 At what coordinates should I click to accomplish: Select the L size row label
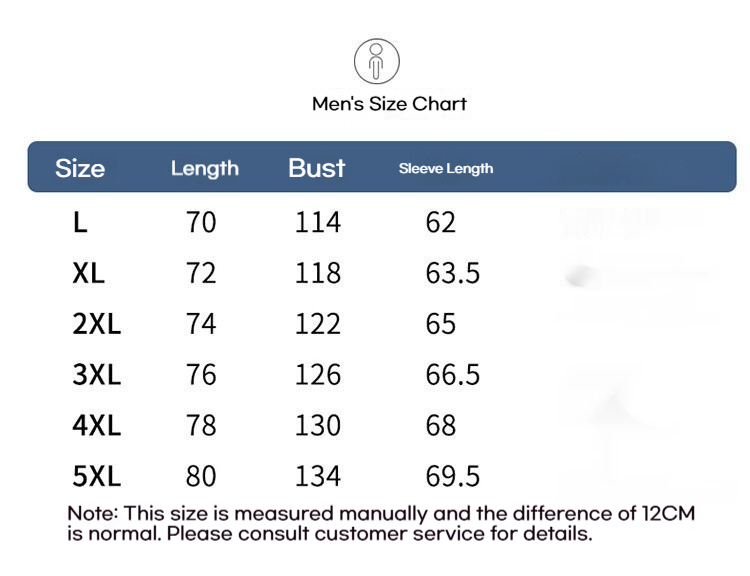pyautogui.click(x=80, y=222)
